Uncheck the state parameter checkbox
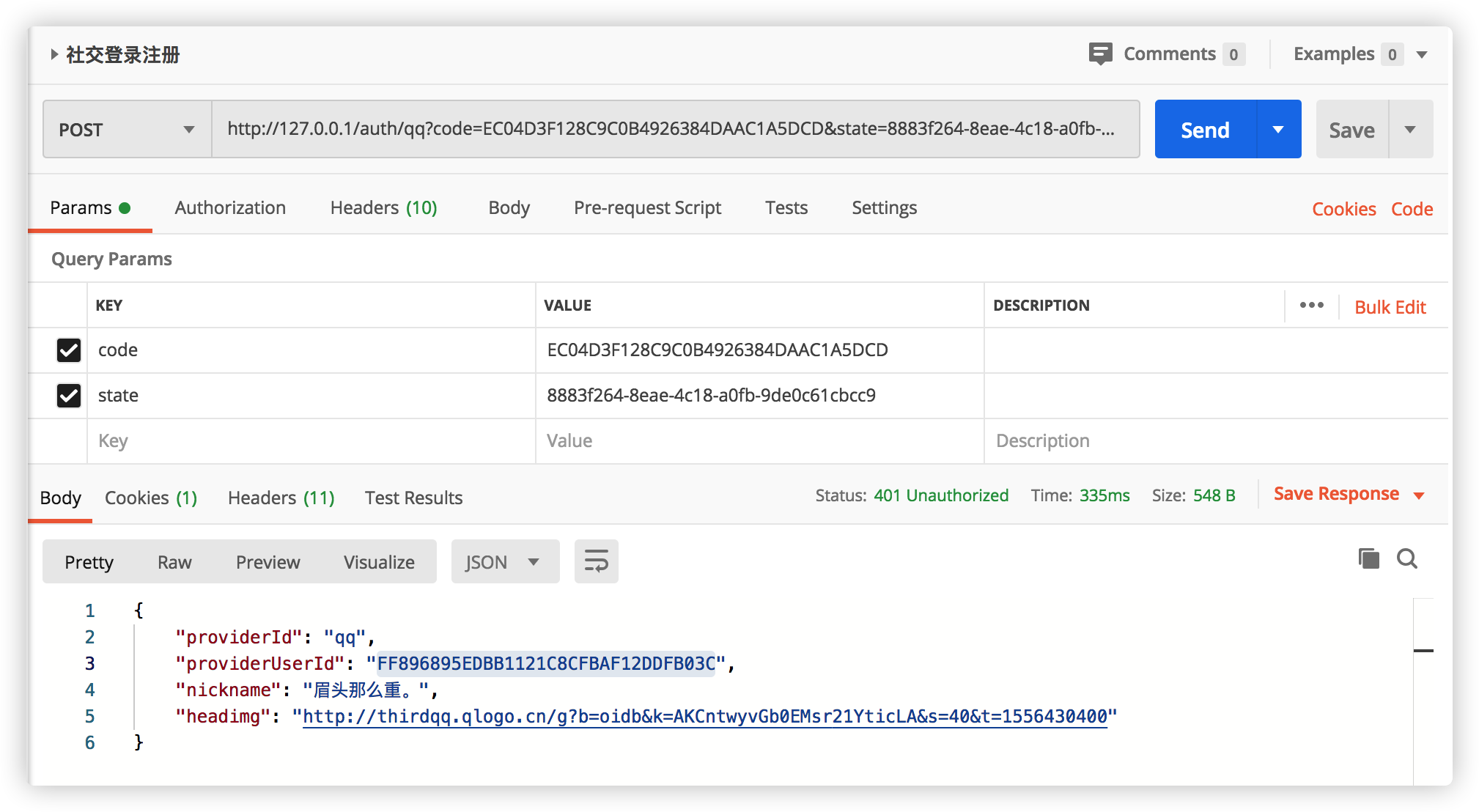The image size is (1479, 812). click(69, 396)
